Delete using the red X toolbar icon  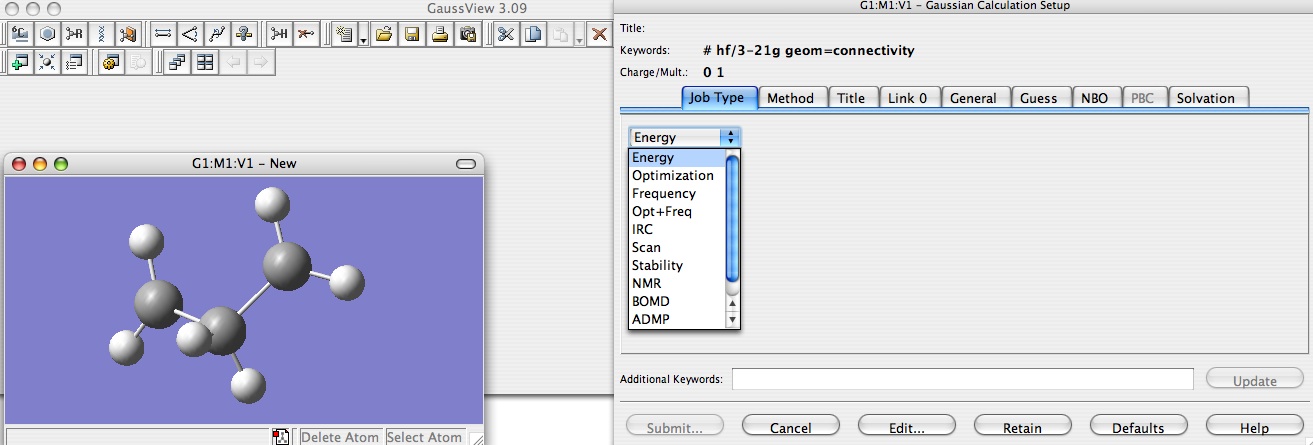pos(599,34)
